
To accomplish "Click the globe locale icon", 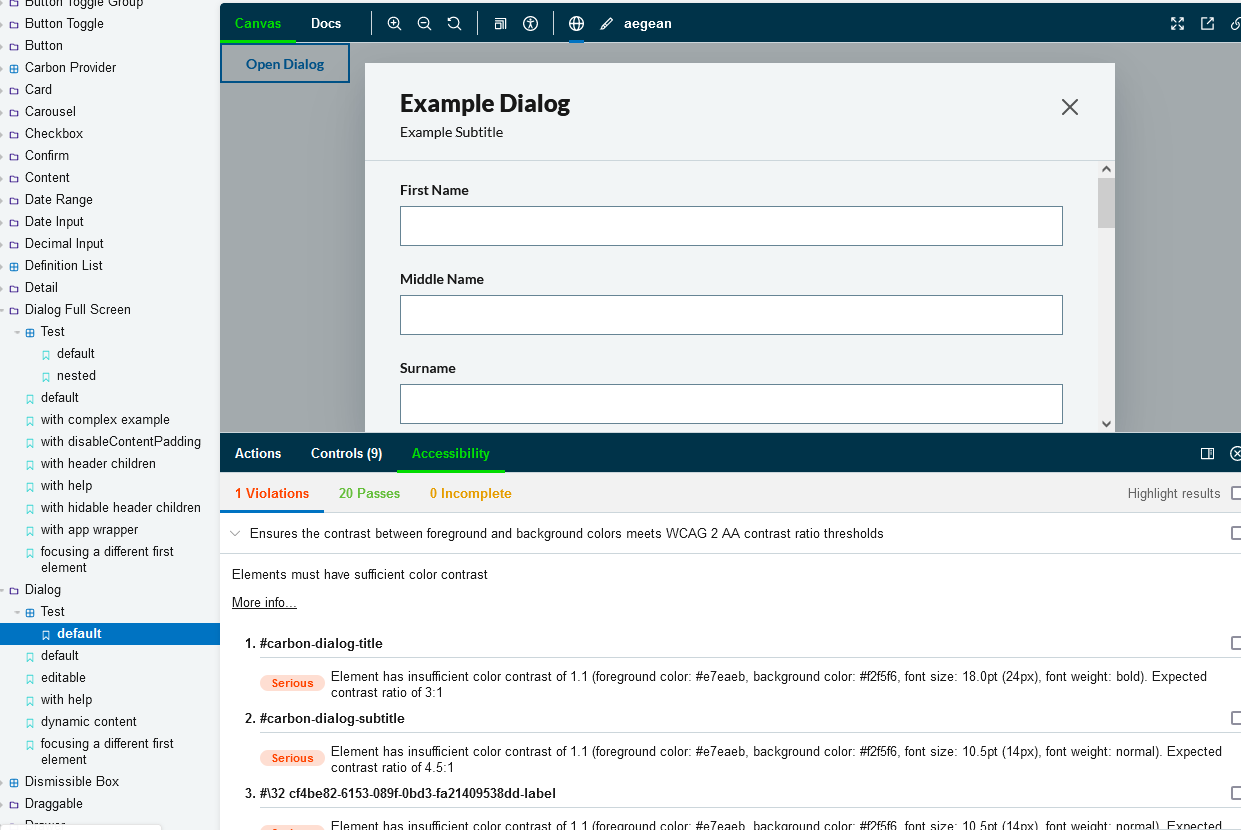I will pyautogui.click(x=576, y=23).
